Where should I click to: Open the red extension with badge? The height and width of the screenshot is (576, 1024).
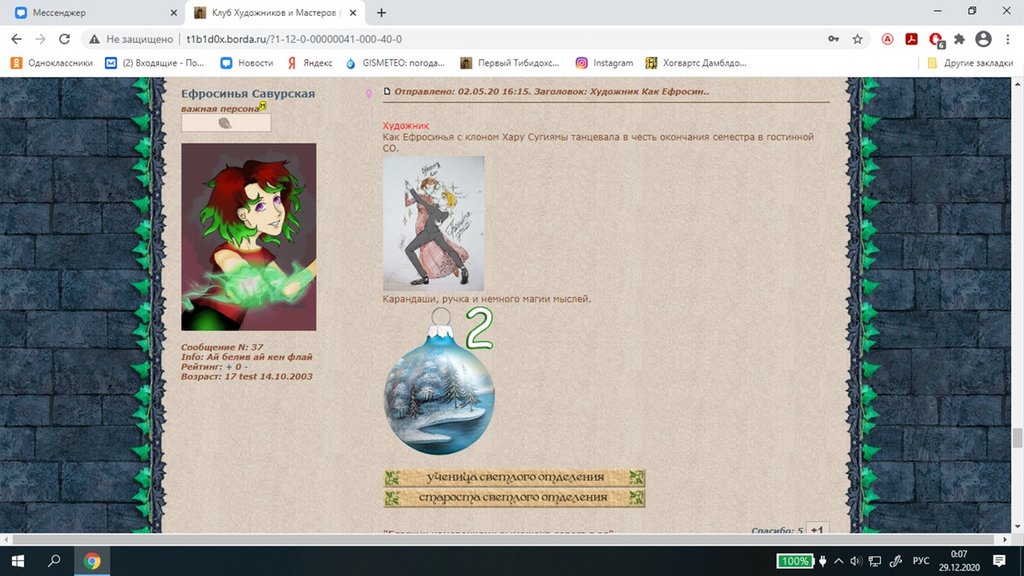(x=936, y=40)
